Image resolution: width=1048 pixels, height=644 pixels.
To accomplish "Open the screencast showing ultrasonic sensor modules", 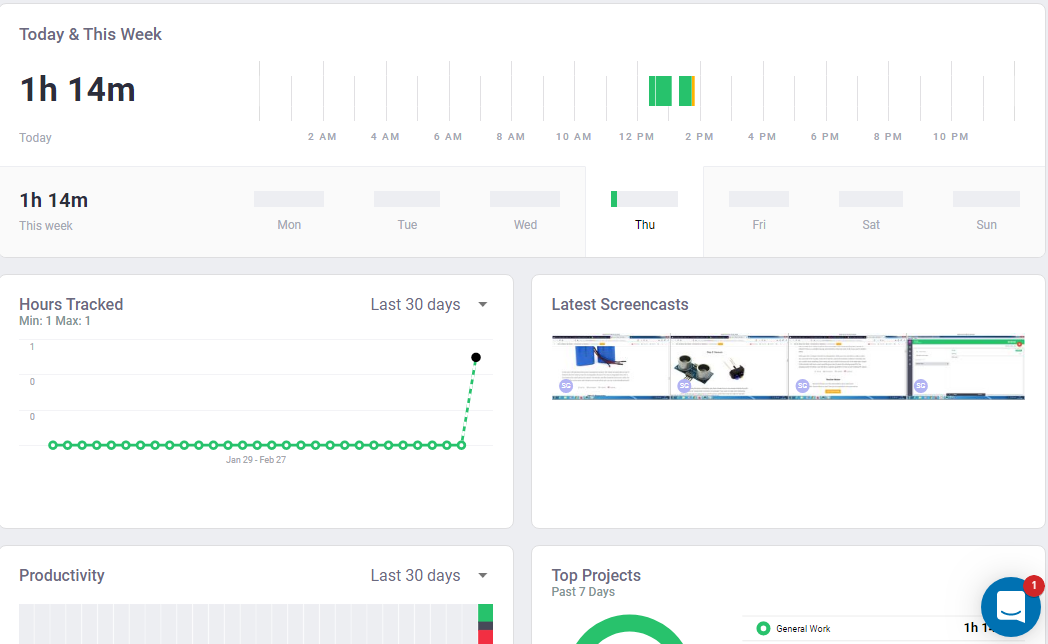I will coord(729,367).
